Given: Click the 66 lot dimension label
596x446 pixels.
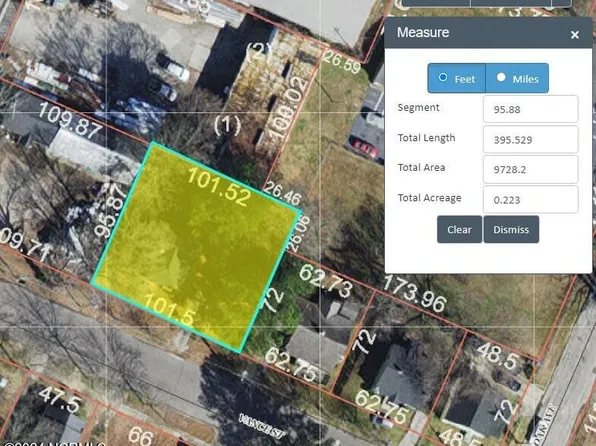Looking at the screenshot, I should (141, 436).
